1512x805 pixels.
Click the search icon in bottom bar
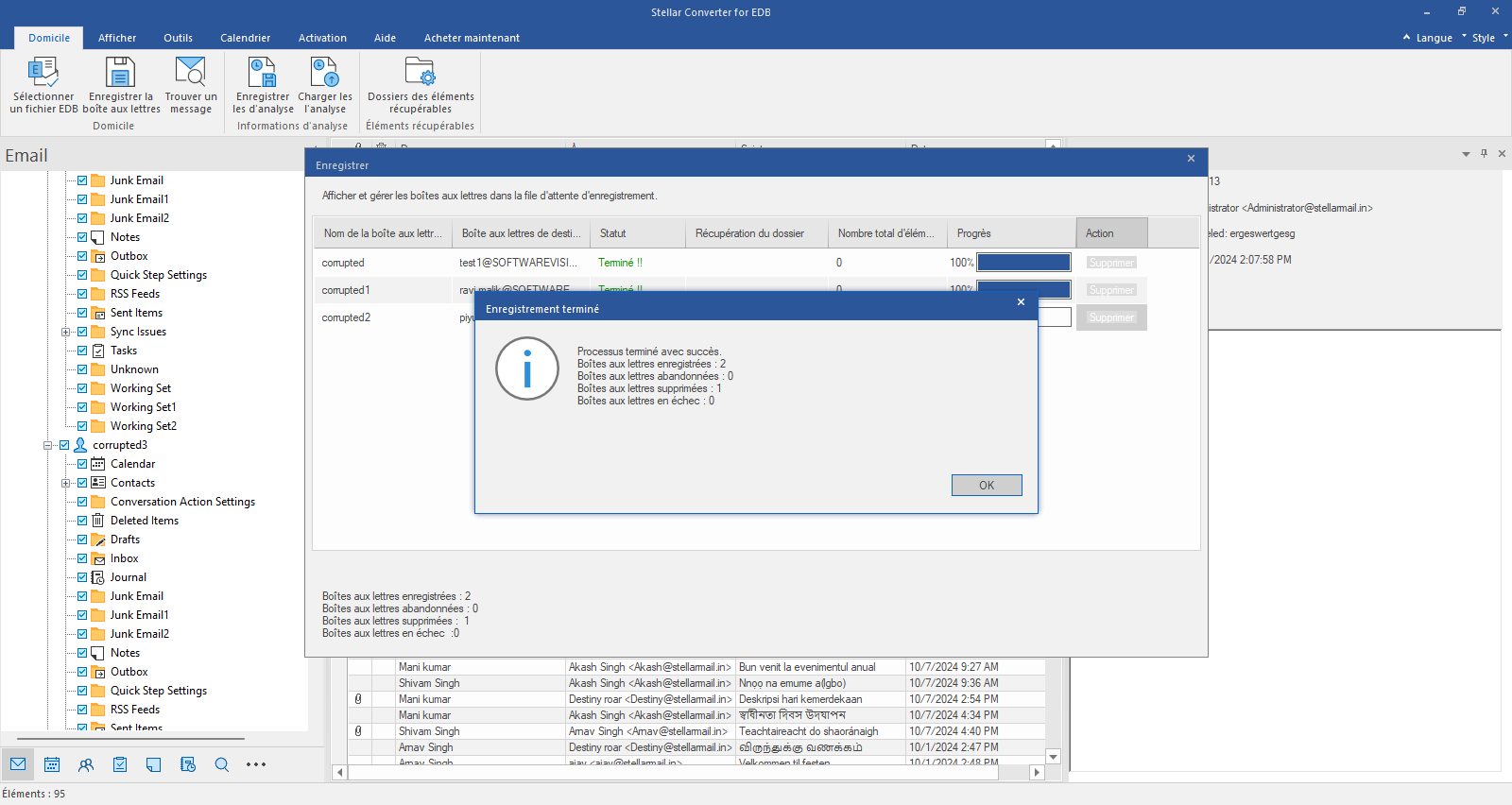pos(222,764)
